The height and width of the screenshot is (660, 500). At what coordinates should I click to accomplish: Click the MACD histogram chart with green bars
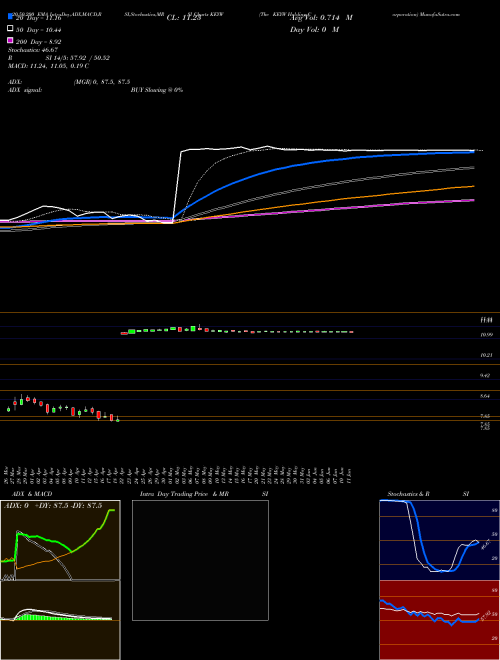pyautogui.click(x=60, y=620)
